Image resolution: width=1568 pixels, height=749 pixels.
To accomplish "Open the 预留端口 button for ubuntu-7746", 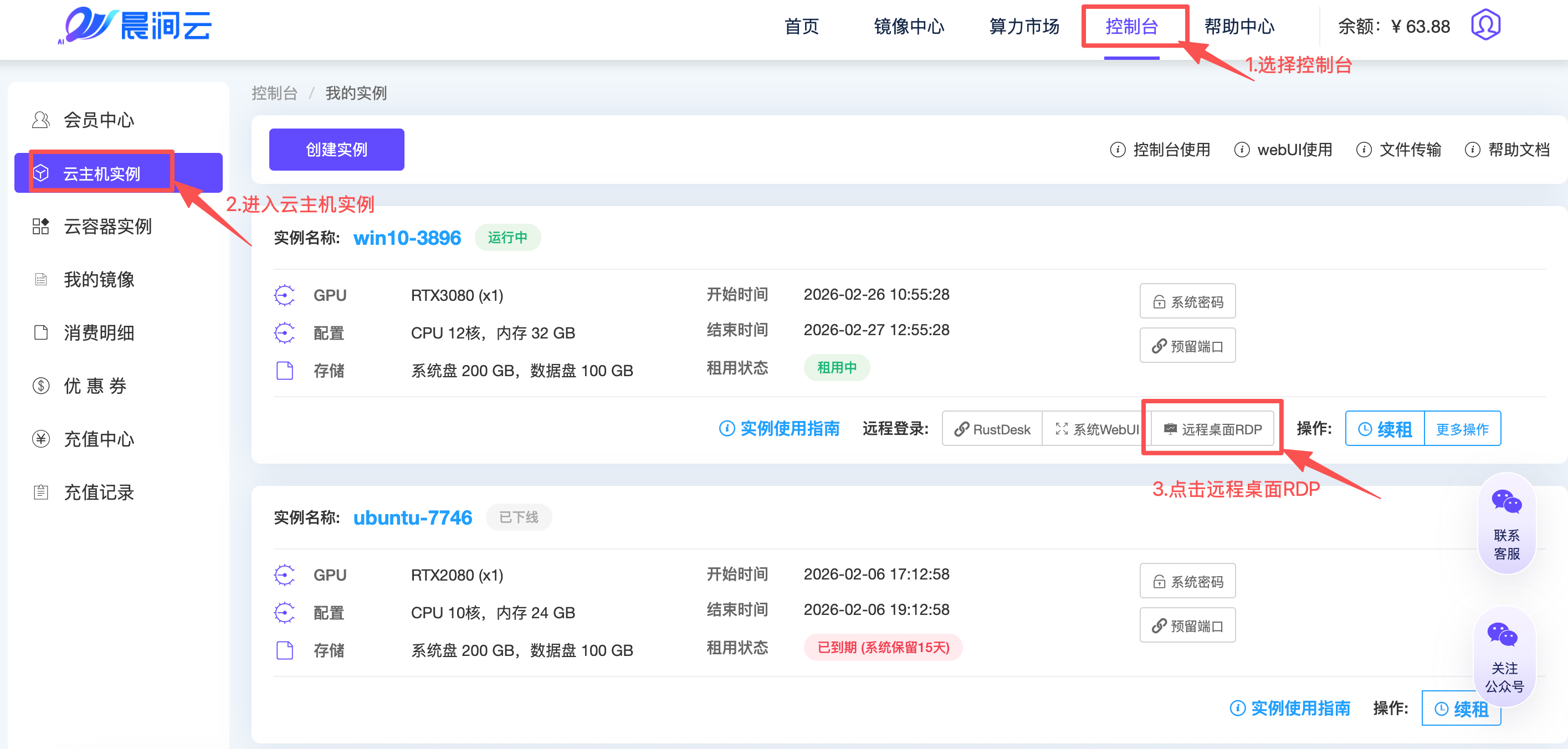I will coord(1187,625).
